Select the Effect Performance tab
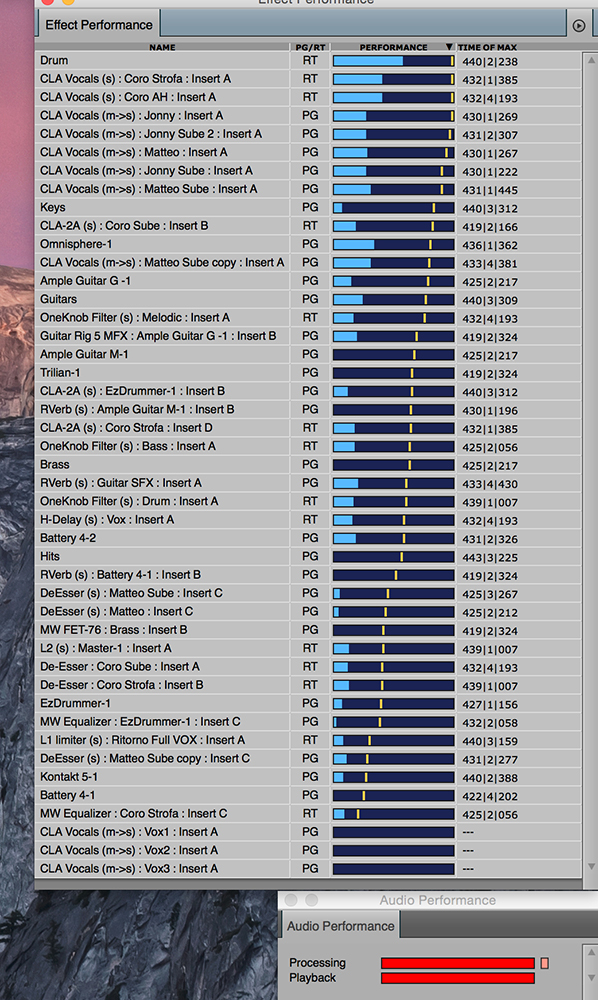This screenshot has width=598, height=1000. pos(99,25)
